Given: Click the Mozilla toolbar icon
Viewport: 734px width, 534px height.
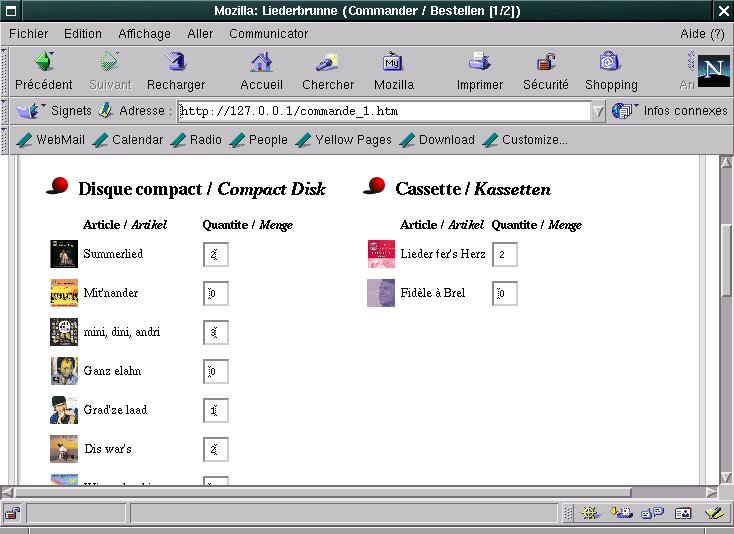Looking at the screenshot, I should (x=393, y=63).
